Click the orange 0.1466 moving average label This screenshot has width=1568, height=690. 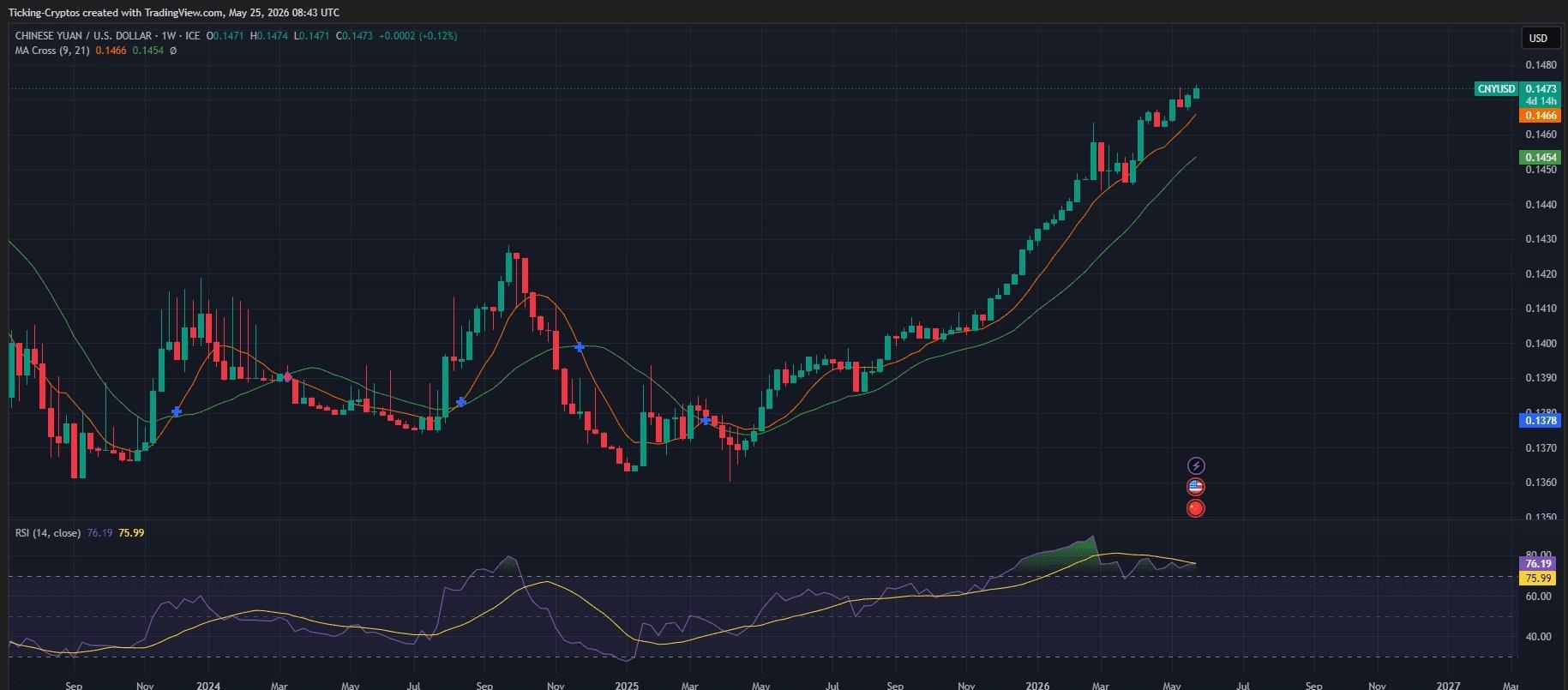[1541, 116]
